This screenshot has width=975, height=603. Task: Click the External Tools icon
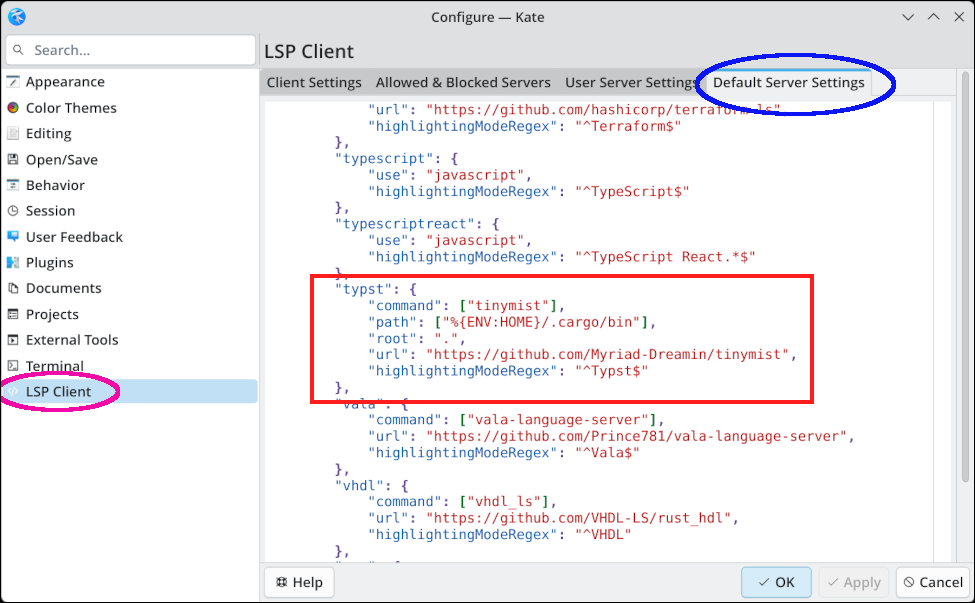[13, 339]
